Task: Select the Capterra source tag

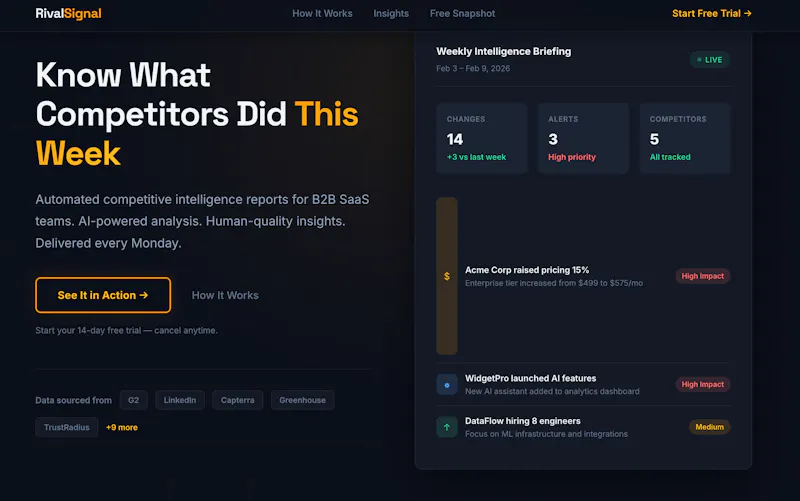Action: tap(237, 400)
